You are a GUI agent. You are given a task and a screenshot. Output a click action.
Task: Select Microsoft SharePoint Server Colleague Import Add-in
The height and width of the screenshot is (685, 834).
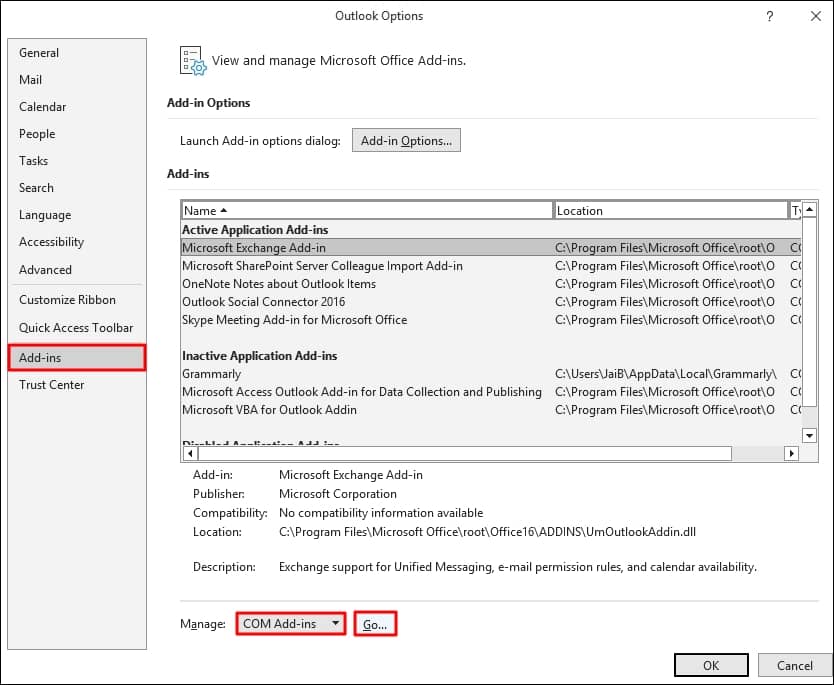click(x=491, y=266)
